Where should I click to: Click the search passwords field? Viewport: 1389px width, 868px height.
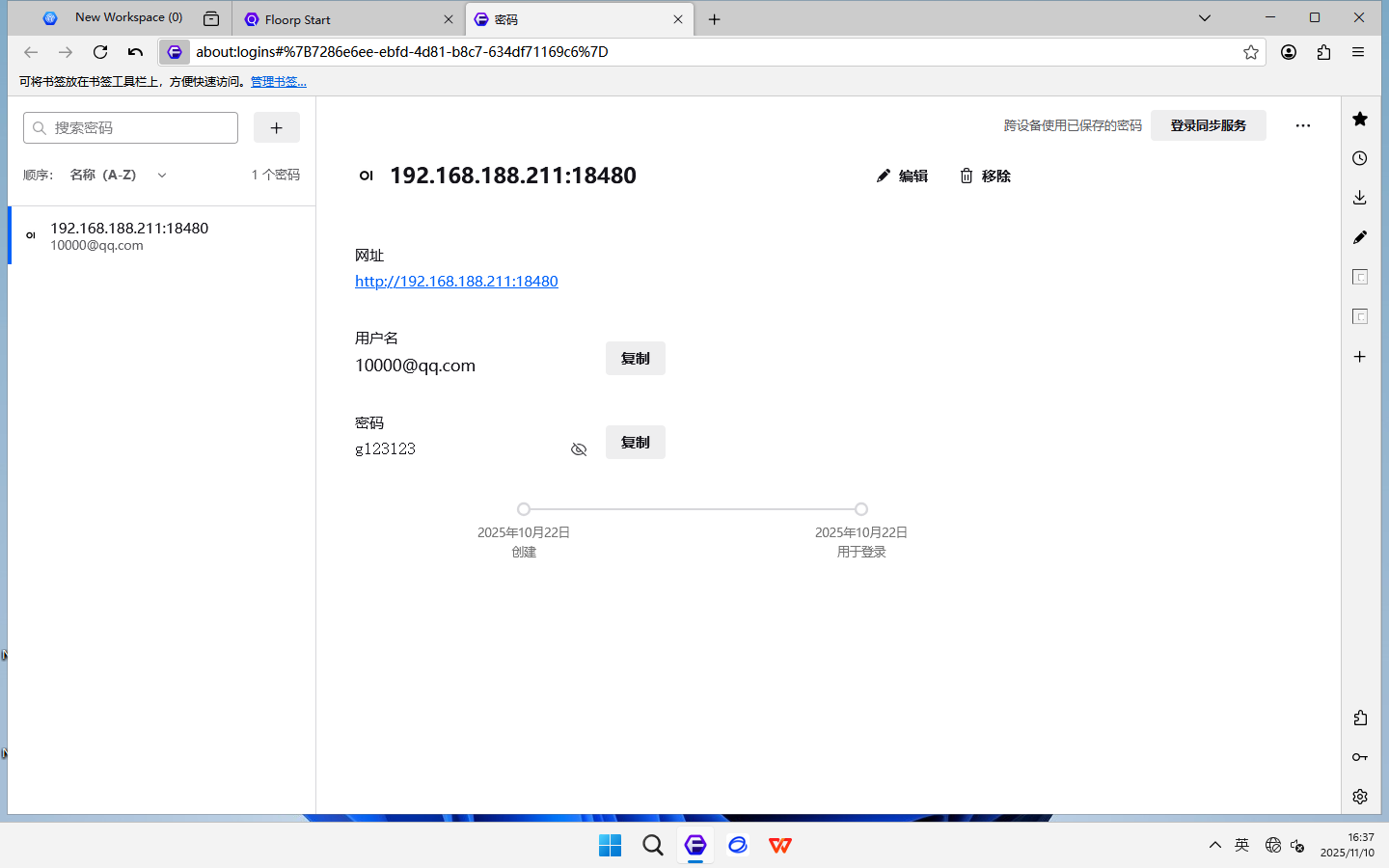(x=131, y=127)
